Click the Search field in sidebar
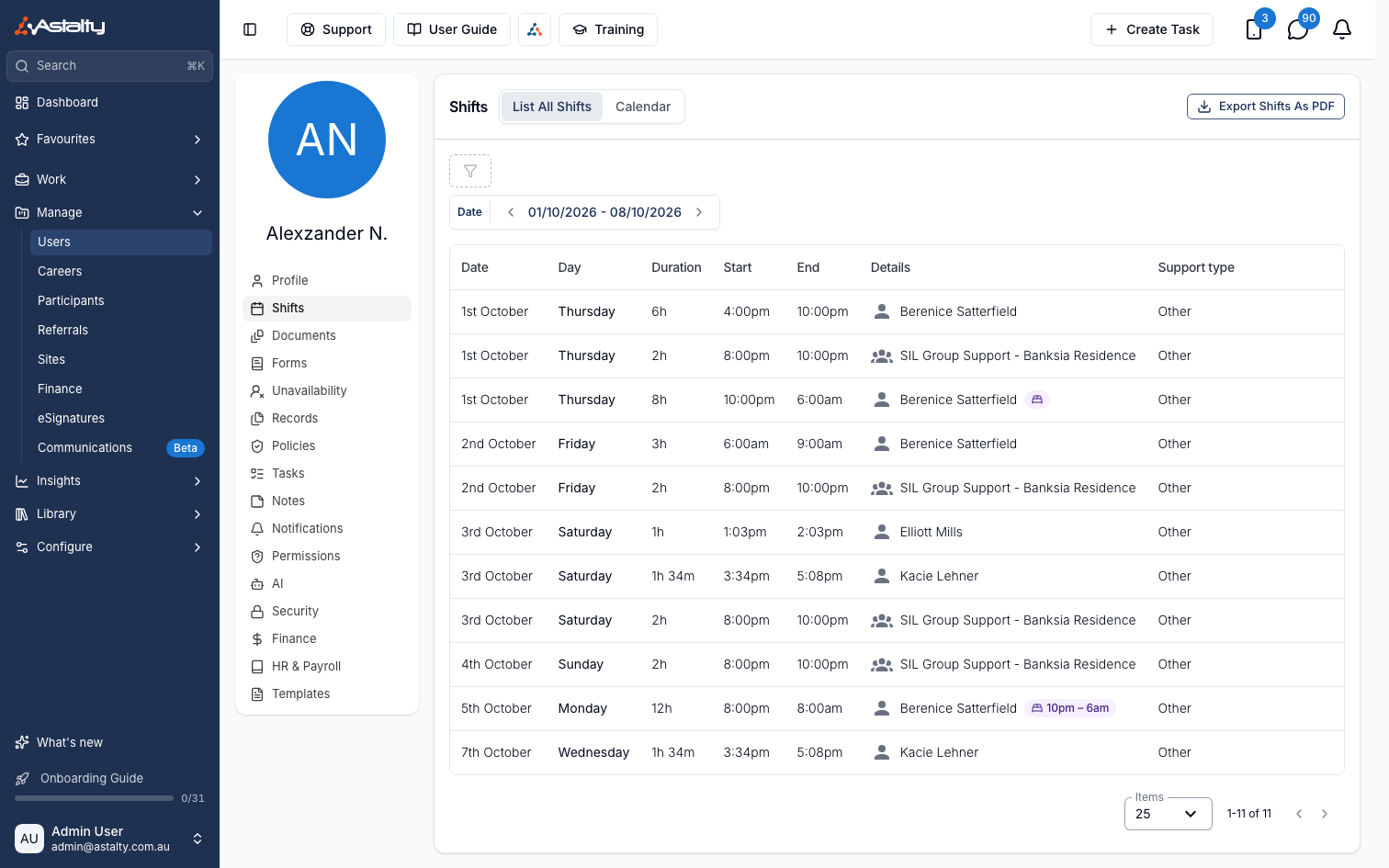The width and height of the screenshot is (1389, 868). pyautogui.click(x=110, y=66)
